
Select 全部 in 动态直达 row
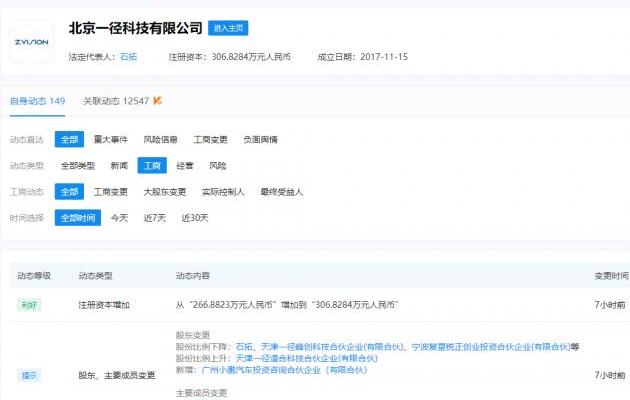(70, 139)
